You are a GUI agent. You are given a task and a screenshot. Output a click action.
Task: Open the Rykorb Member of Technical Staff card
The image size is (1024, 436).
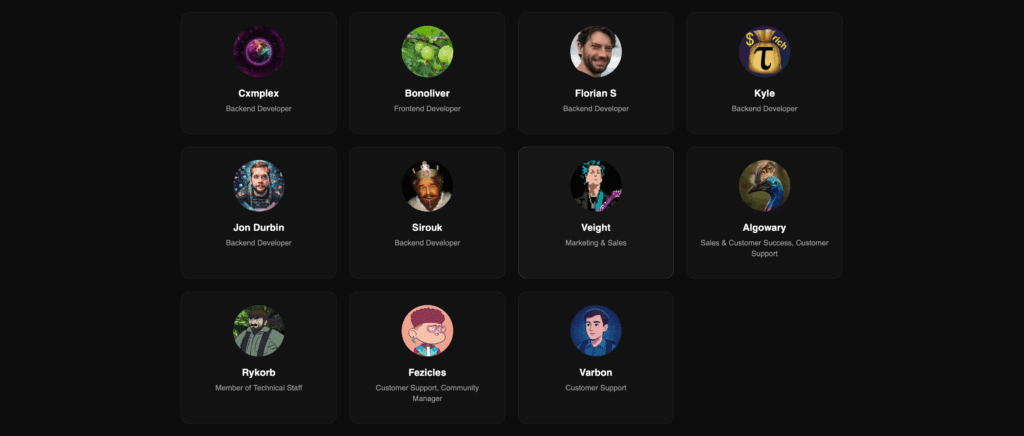pyautogui.click(x=259, y=358)
